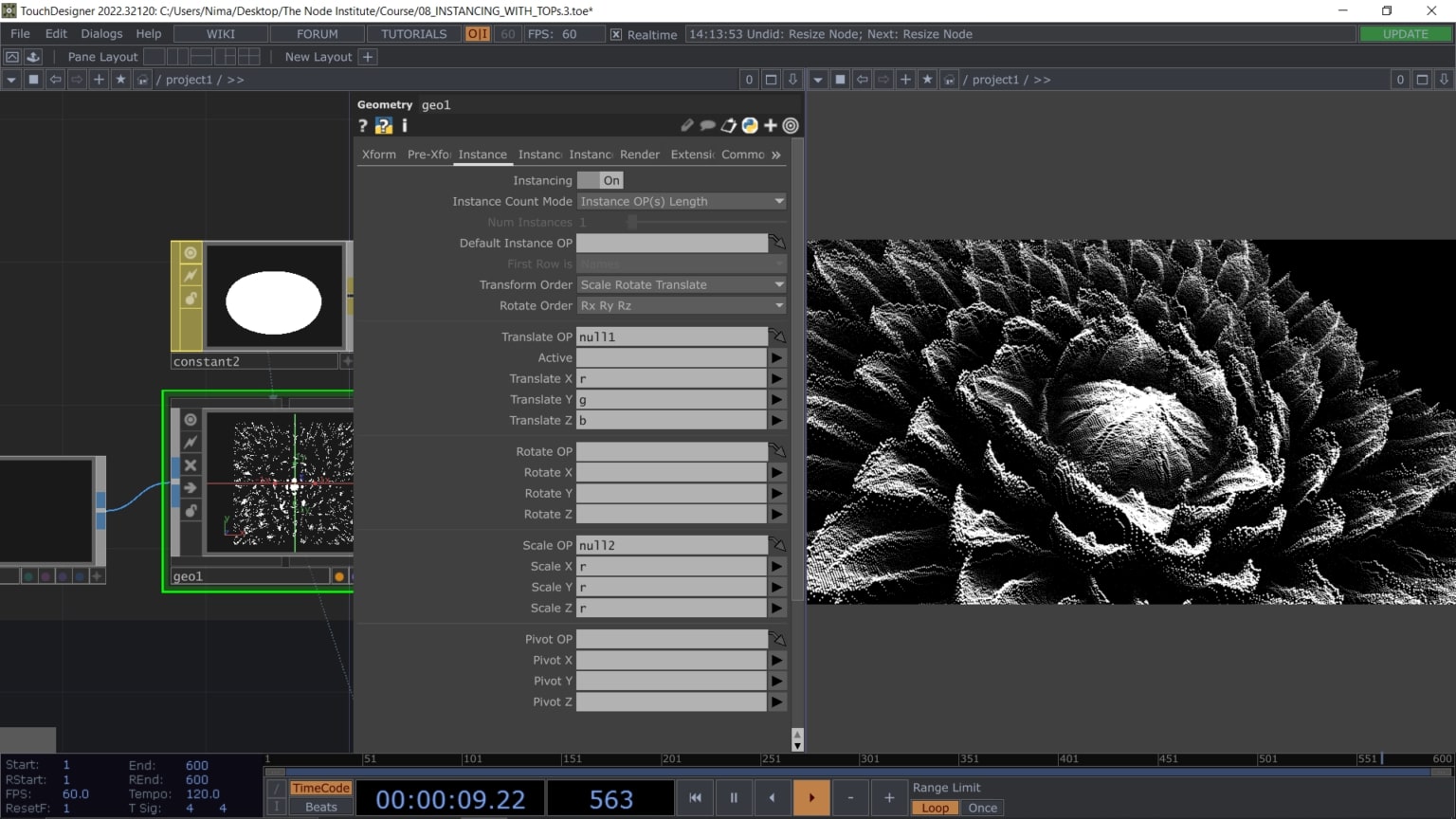Screen dimensions: 1456x819
Task: Open the Transform Order dropdown
Action: pyautogui.click(x=681, y=284)
